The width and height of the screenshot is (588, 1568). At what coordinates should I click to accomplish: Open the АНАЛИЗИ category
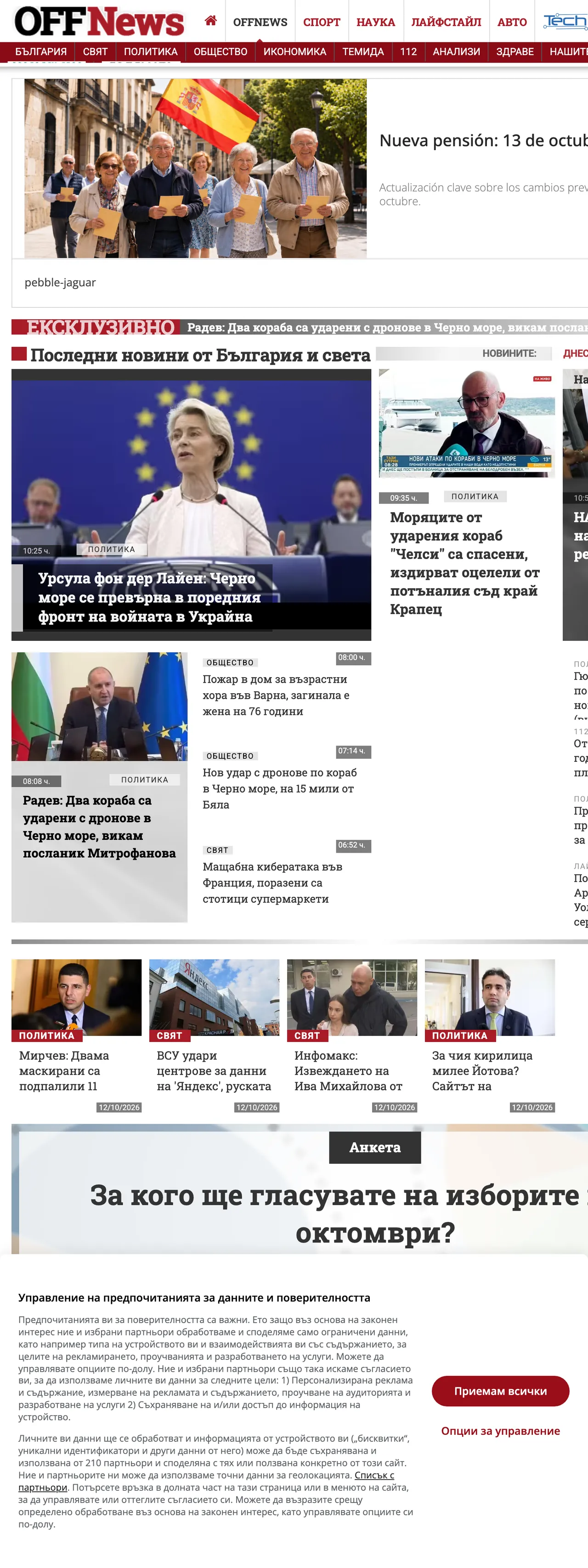point(457,52)
